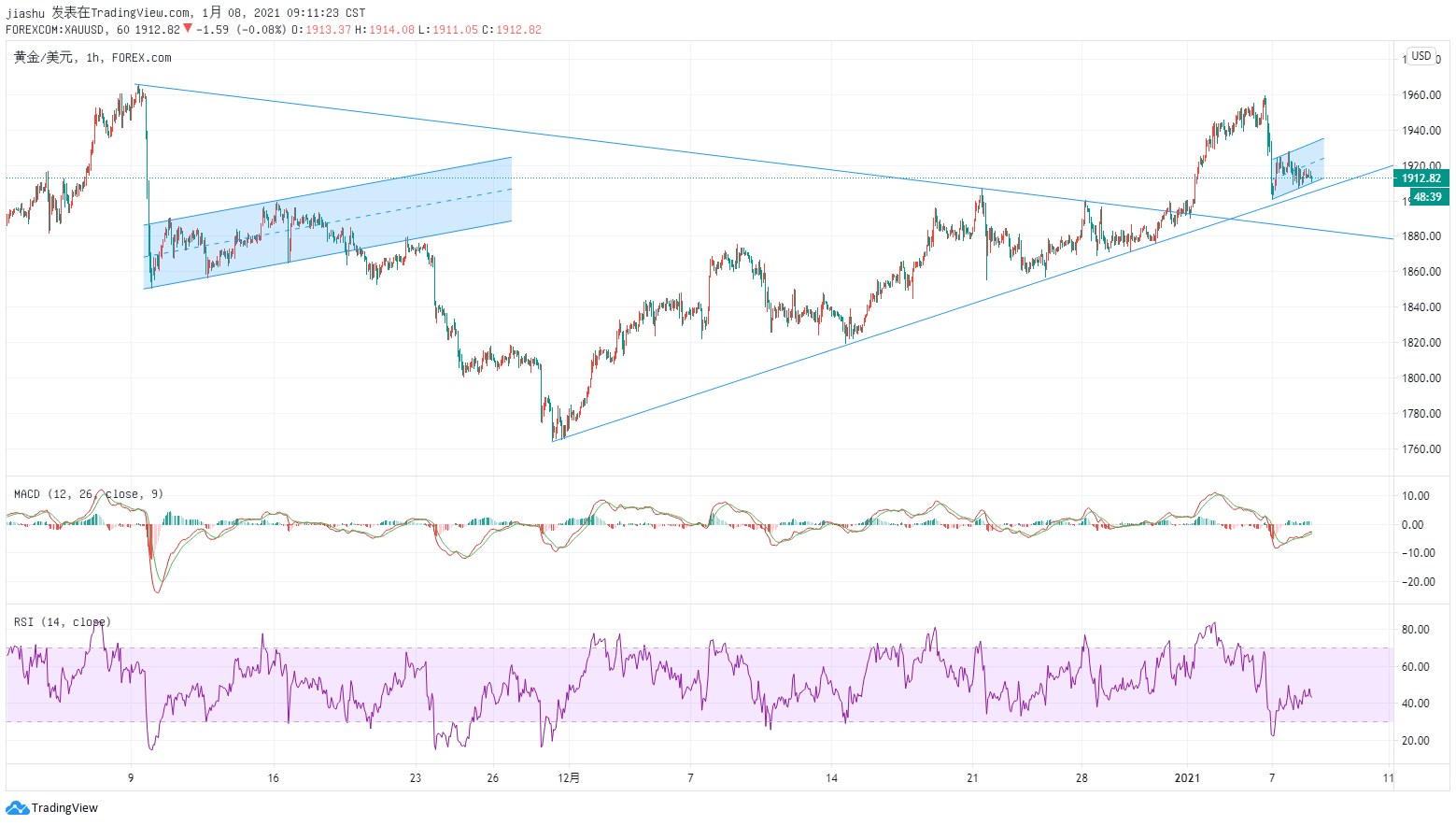Click the 21 date label on time axis

(972, 777)
